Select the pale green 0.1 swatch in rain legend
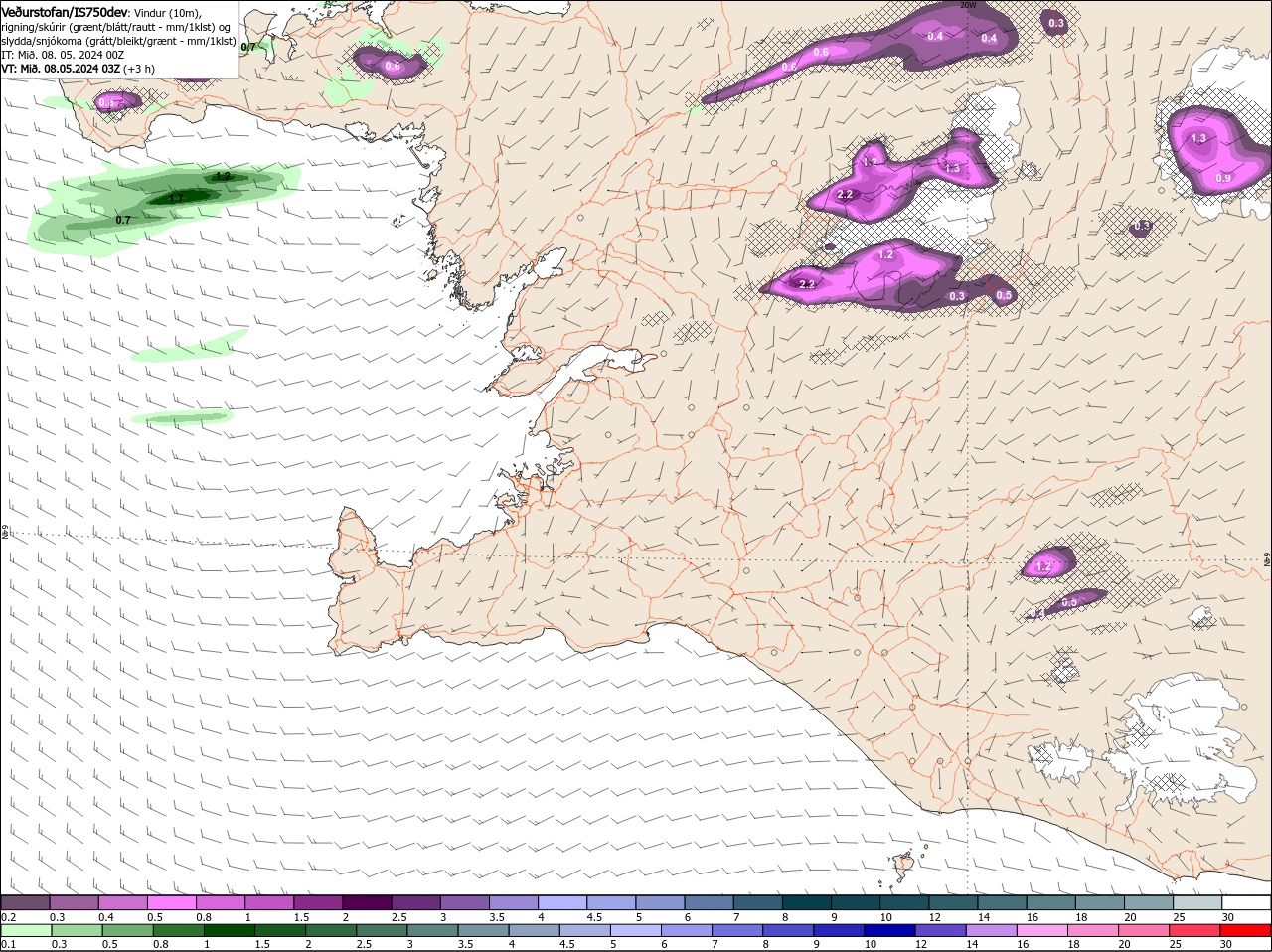 [26, 930]
